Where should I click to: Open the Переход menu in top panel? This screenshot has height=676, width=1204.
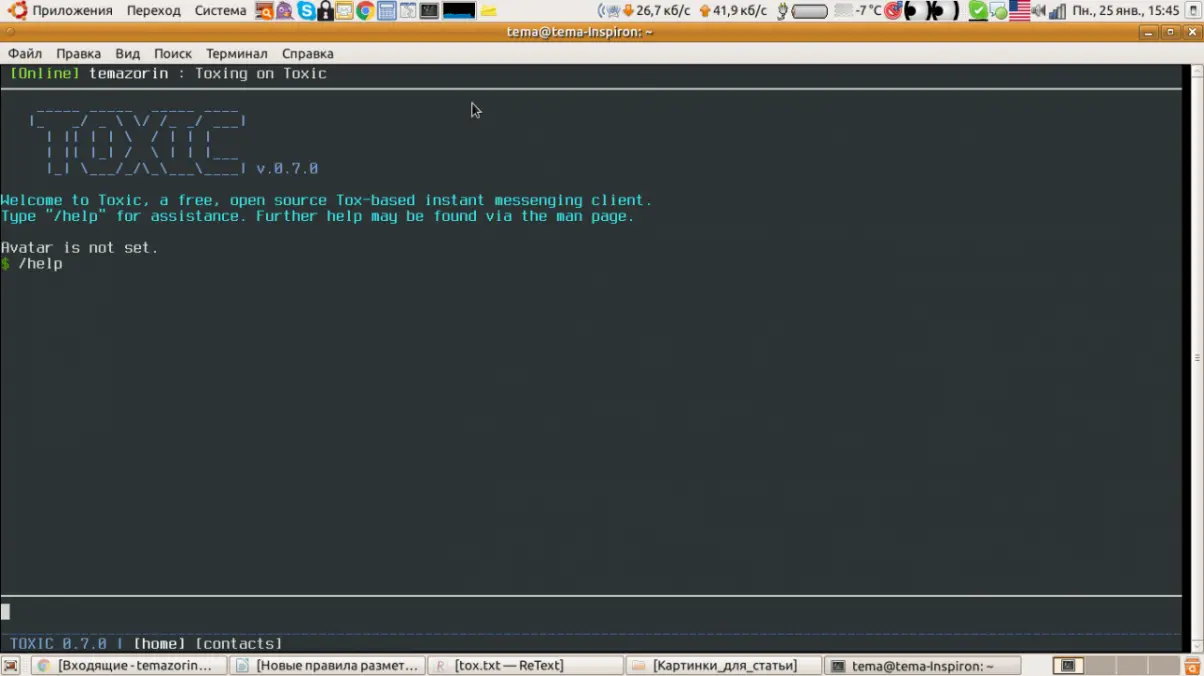pyautogui.click(x=154, y=11)
